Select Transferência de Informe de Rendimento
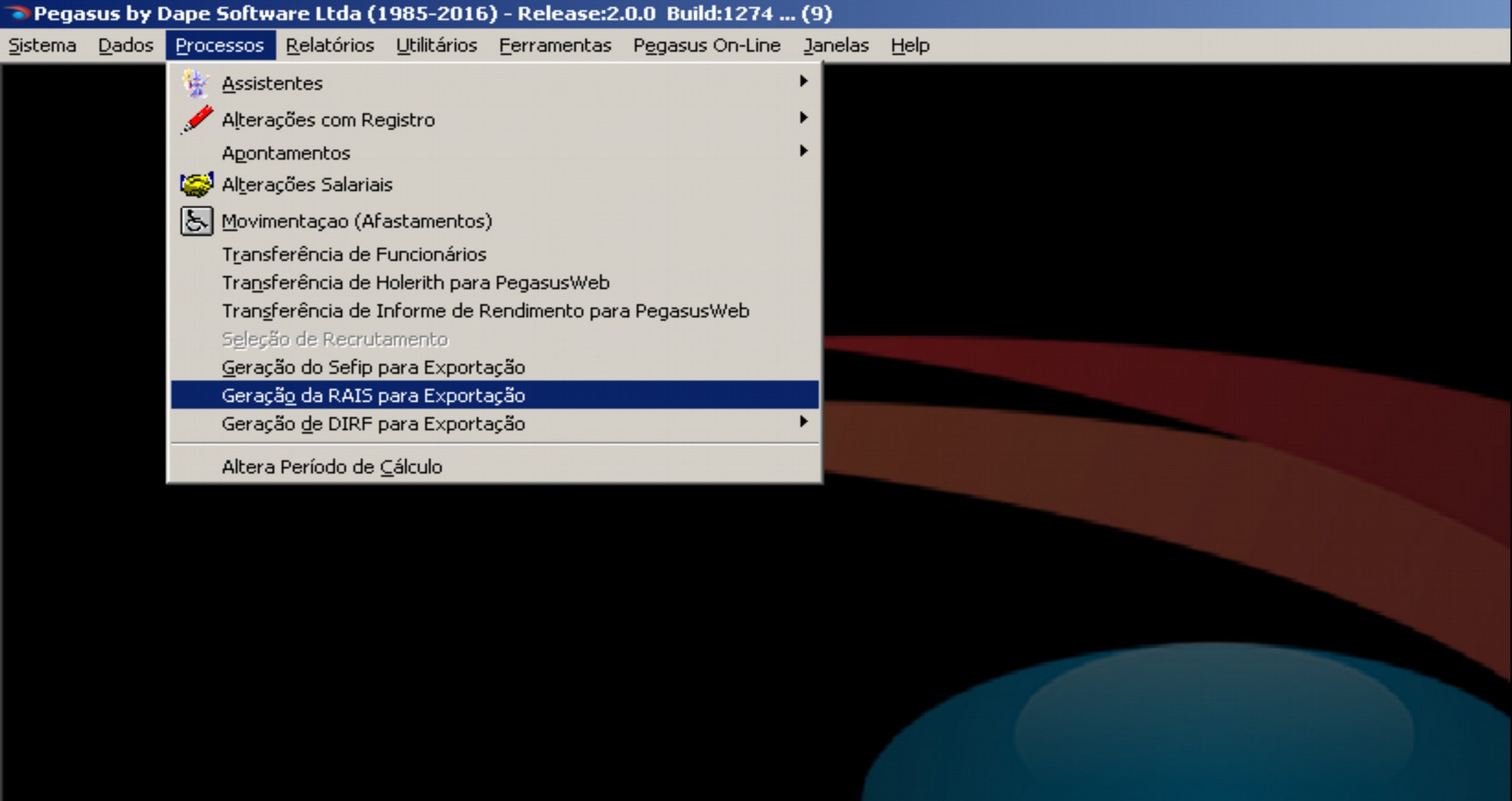 495,310
